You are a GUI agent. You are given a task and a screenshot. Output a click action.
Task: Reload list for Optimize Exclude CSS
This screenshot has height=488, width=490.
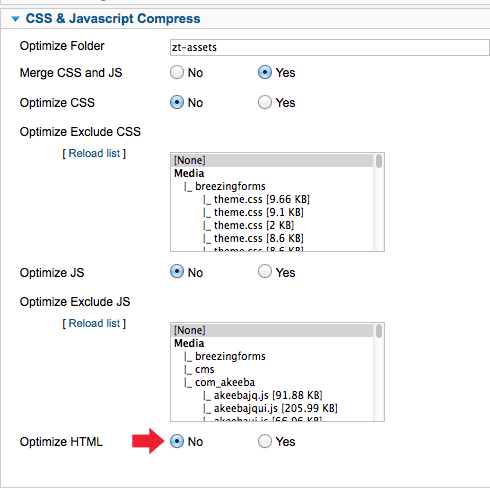94,153
